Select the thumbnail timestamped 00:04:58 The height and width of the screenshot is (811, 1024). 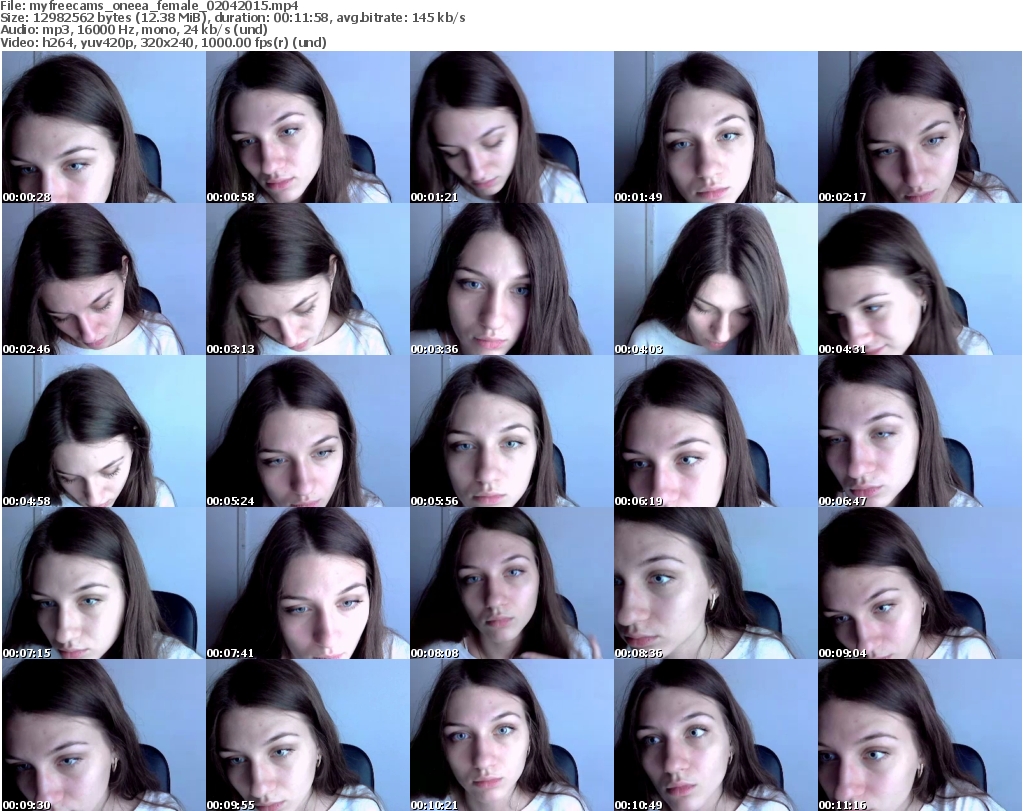point(104,431)
